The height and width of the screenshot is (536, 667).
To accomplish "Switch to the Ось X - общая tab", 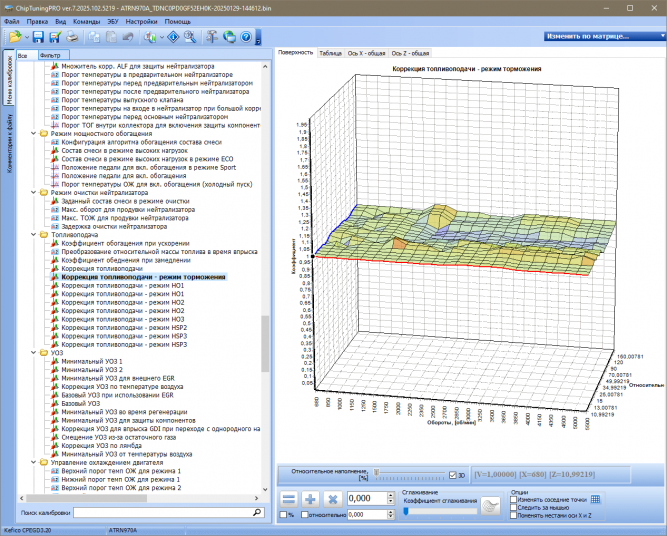I will pos(366,53).
